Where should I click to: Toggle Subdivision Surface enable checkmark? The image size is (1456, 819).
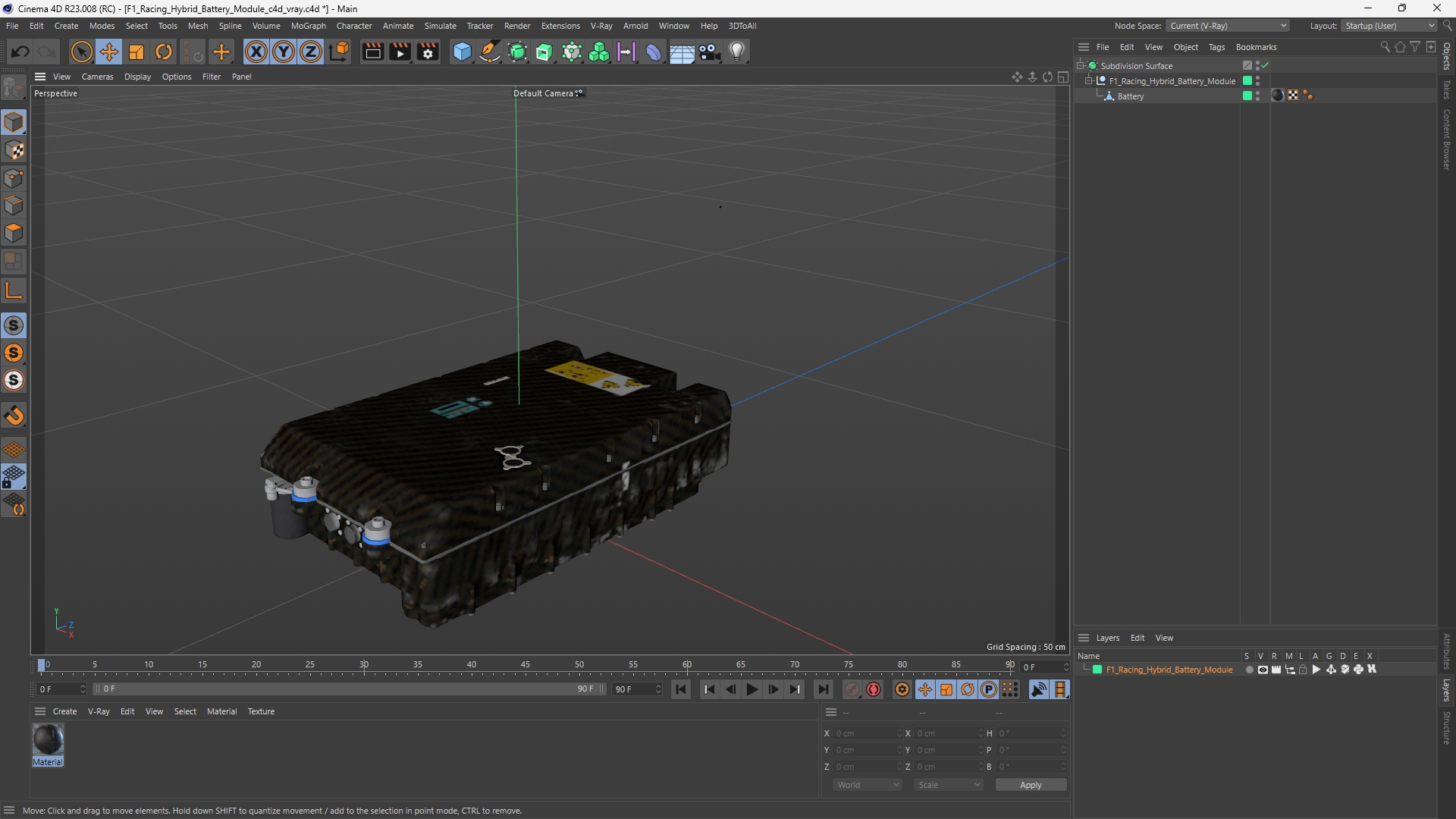coord(1265,66)
